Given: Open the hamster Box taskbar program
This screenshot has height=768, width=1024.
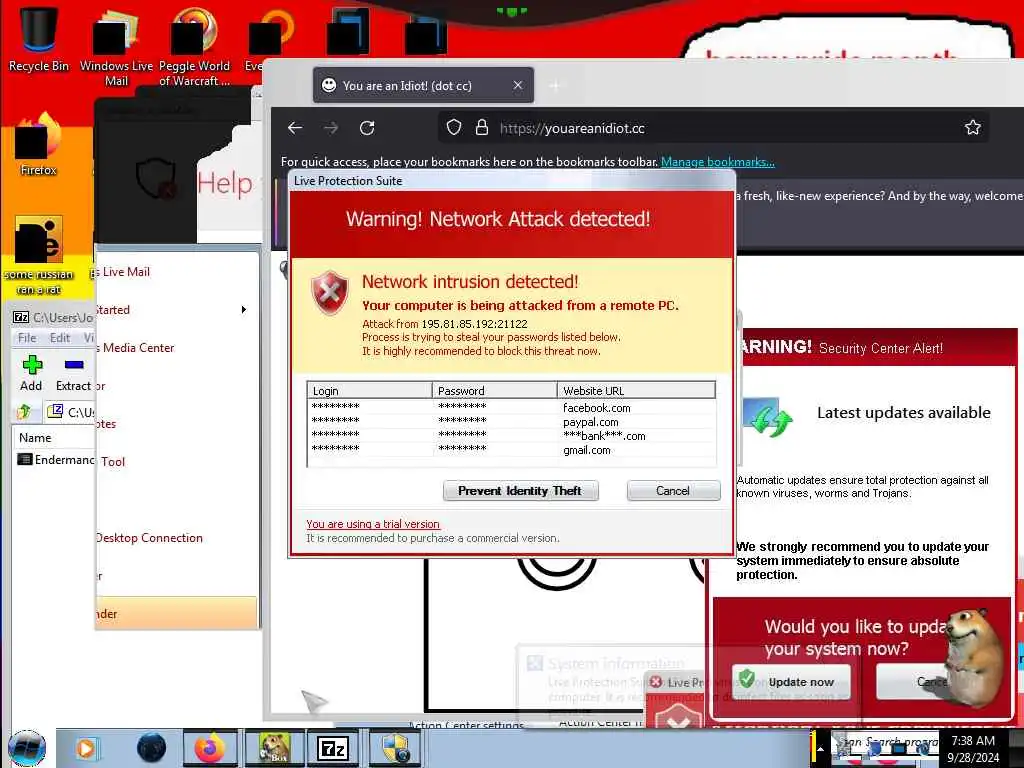Looking at the screenshot, I should pos(273,748).
